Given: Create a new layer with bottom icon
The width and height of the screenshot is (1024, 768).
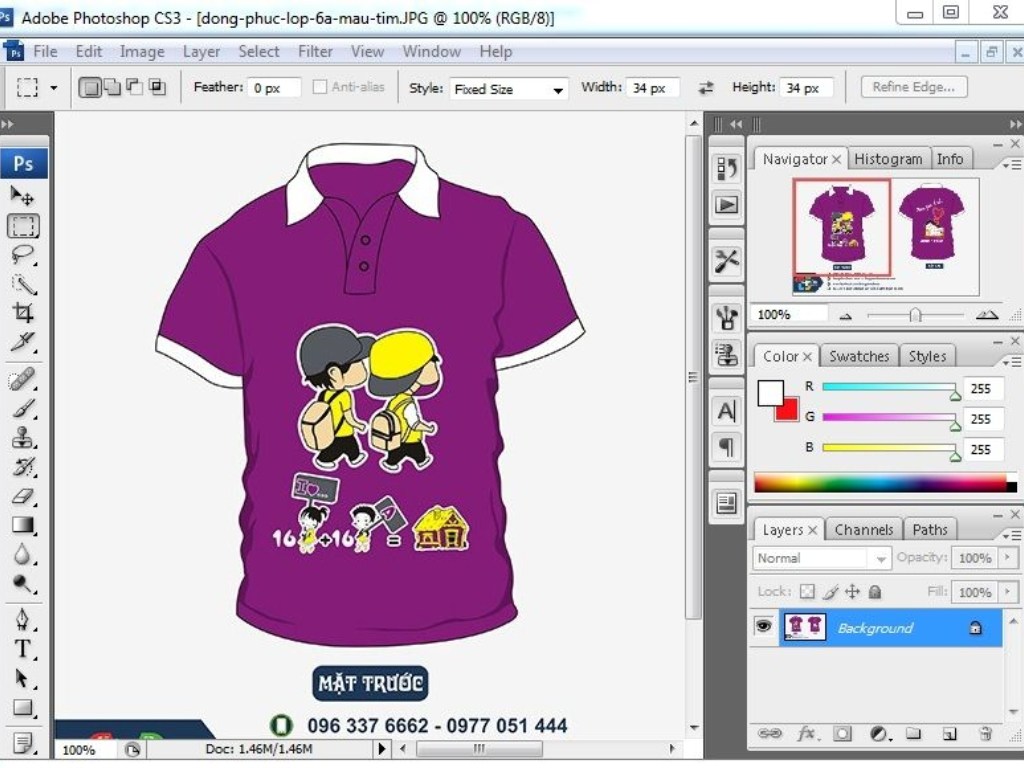Looking at the screenshot, I should (x=949, y=734).
